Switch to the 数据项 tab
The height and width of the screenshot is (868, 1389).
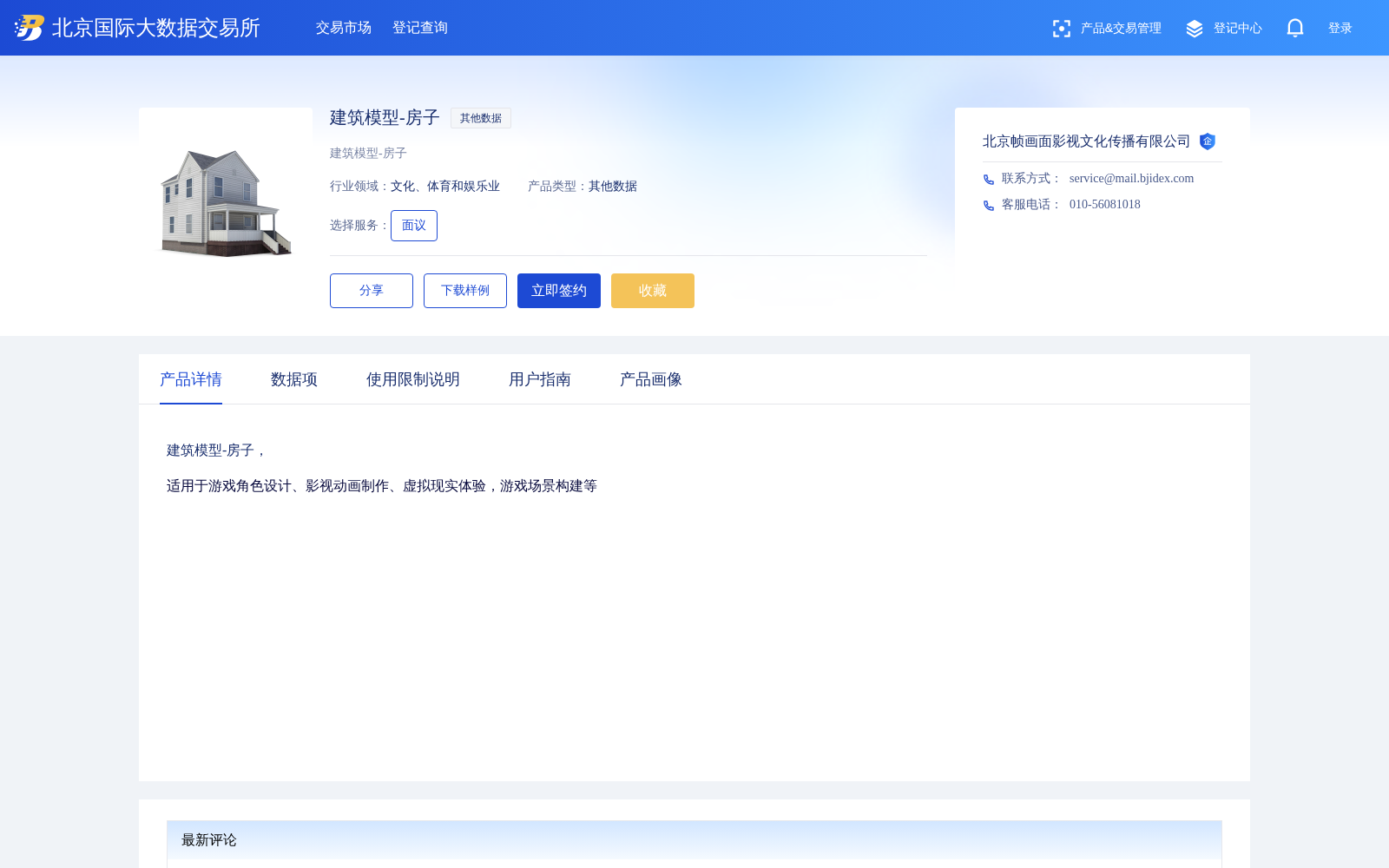coord(294,379)
